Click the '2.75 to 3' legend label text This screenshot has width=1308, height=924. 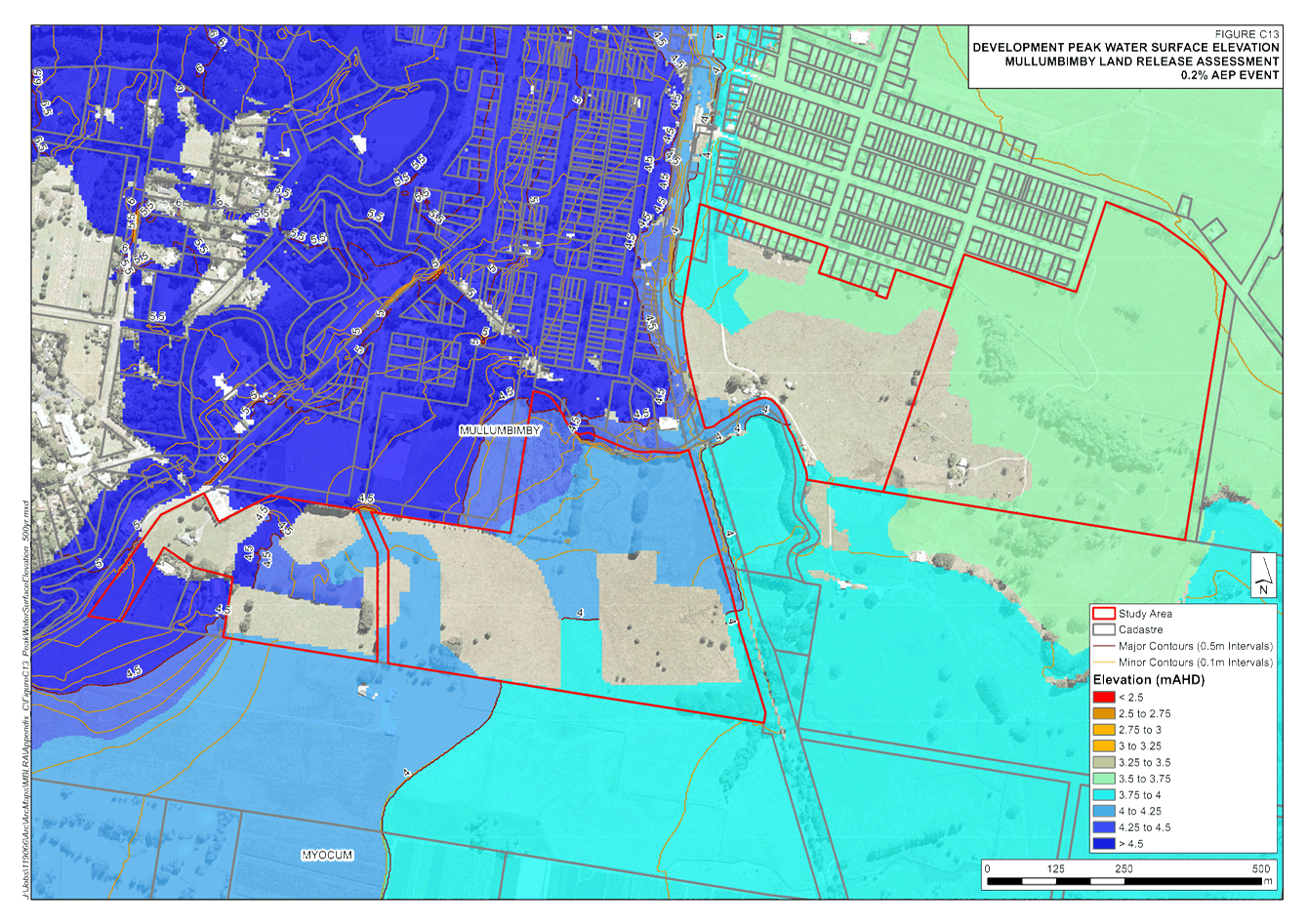tap(1140, 730)
